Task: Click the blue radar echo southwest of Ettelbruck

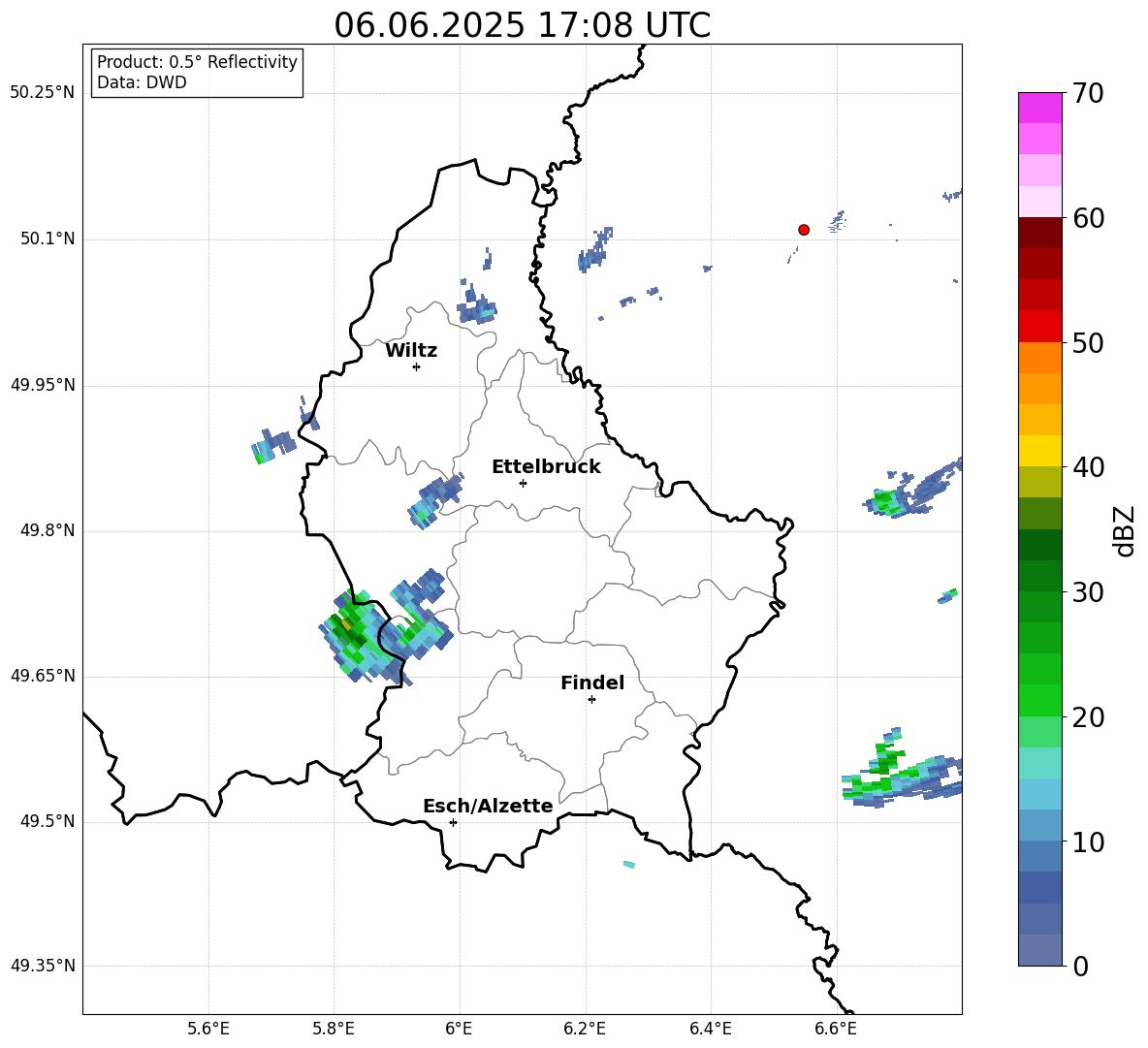Action: [x=435, y=500]
